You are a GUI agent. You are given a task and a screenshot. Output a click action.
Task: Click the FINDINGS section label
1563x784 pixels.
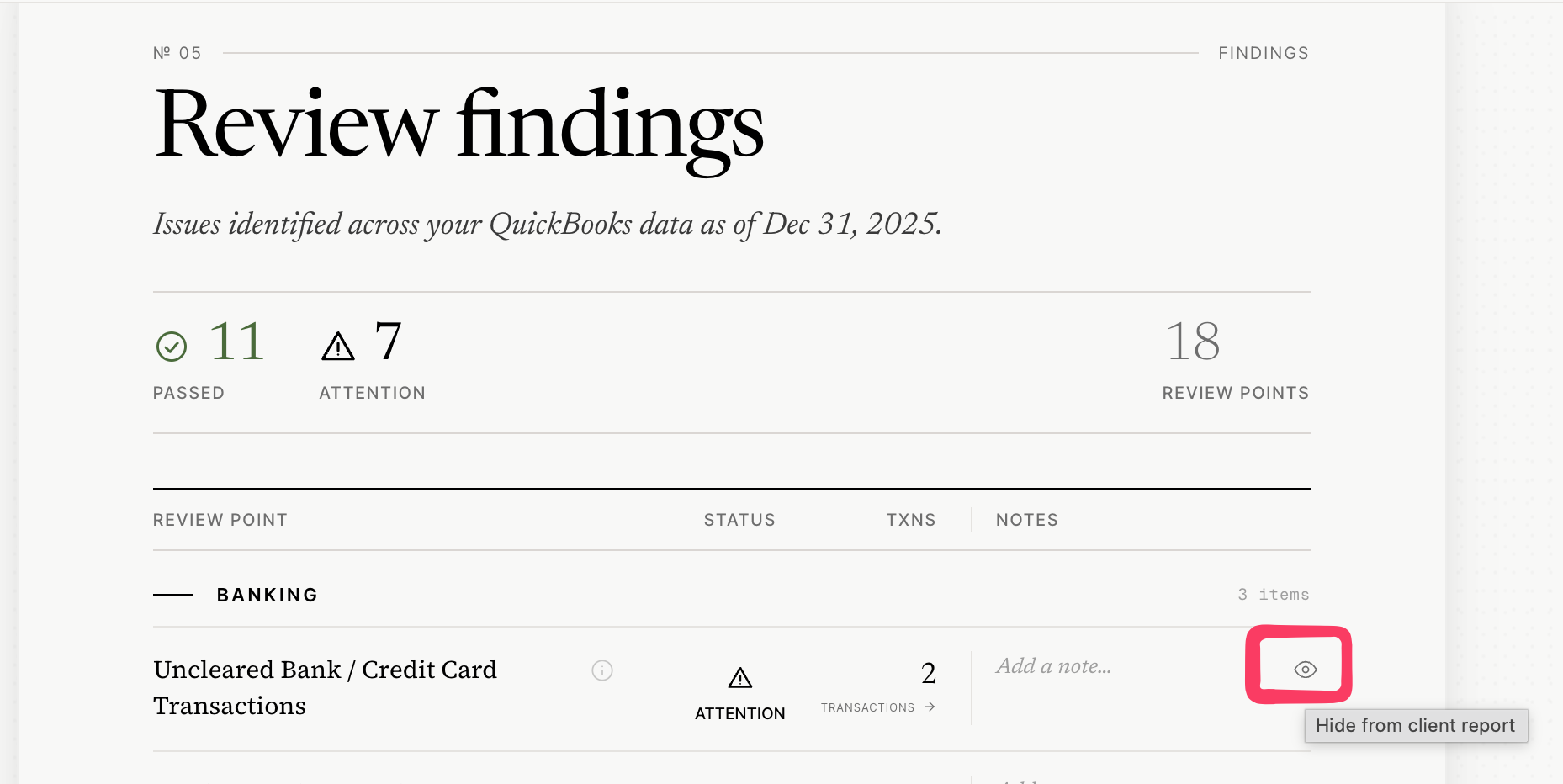[x=1264, y=53]
